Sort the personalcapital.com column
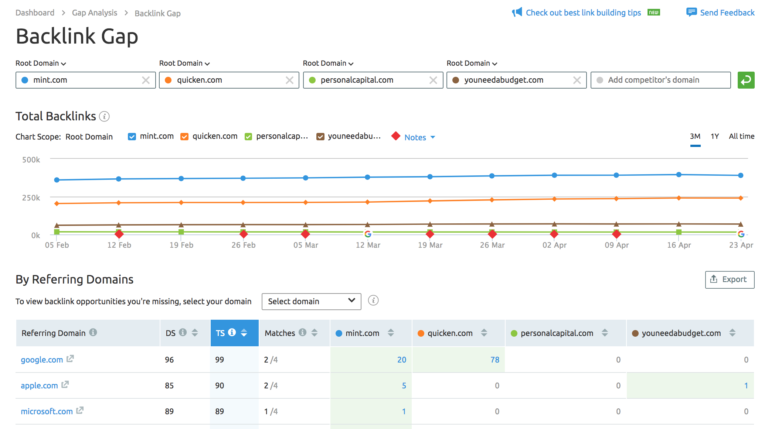The width and height of the screenshot is (768, 429). click(605, 333)
